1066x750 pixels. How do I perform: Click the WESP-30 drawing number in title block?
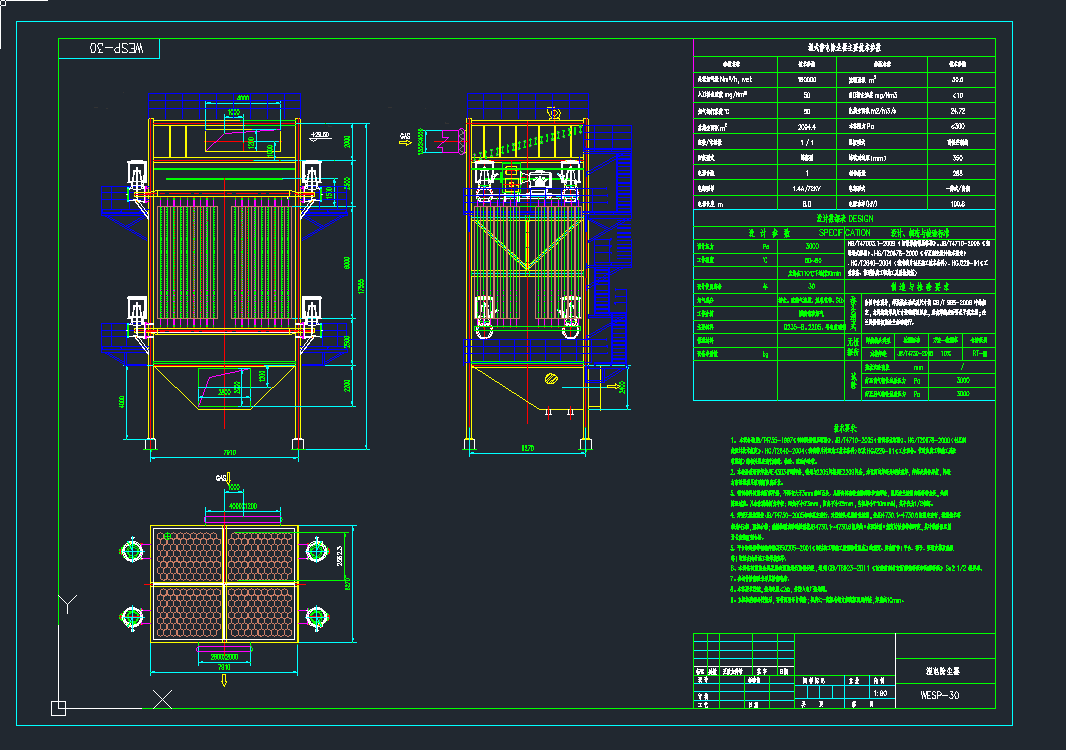coord(939,695)
